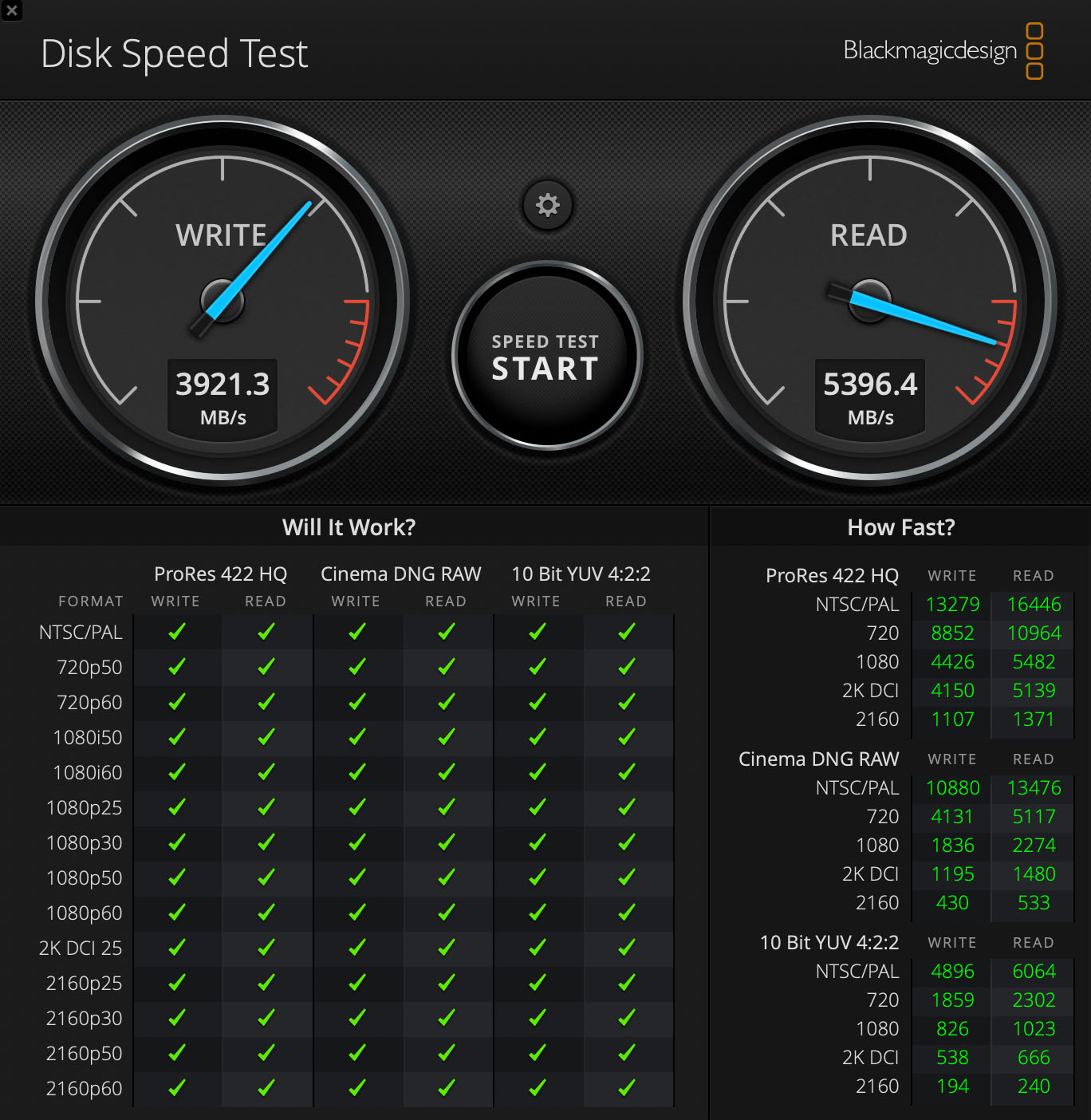This screenshot has height=1120, width=1091.
Task: Click Cinema DNG 1080 write value 1836
Action: pyautogui.click(x=953, y=846)
